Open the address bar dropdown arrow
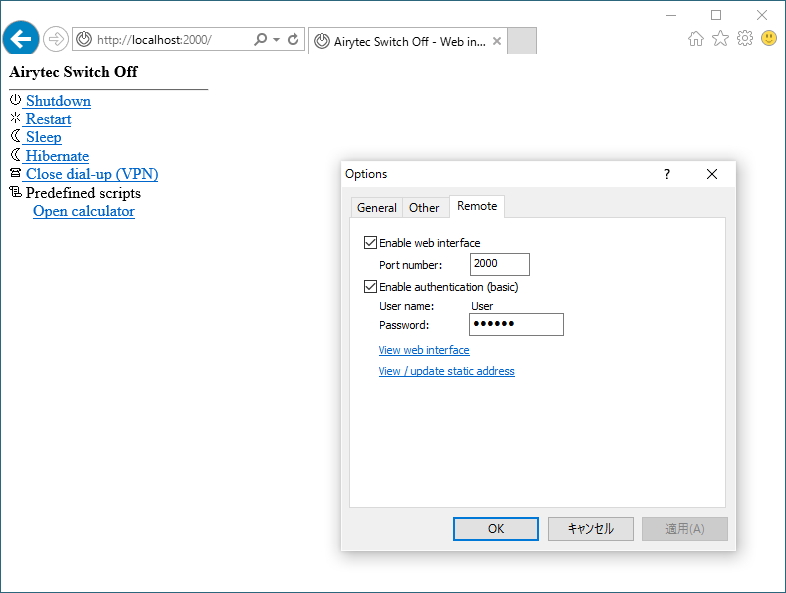786x593 pixels. click(276, 39)
